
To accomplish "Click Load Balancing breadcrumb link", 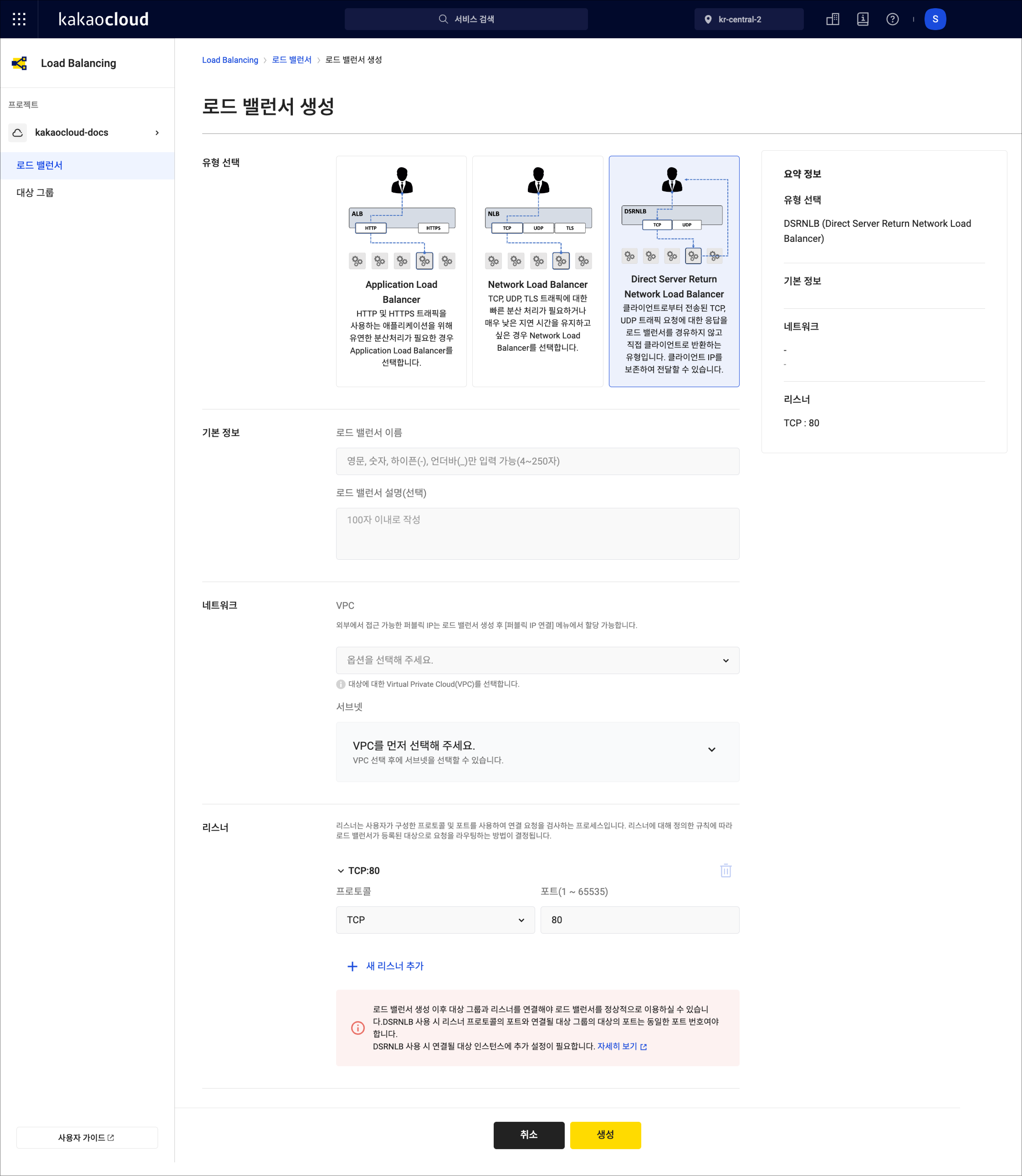I will pyautogui.click(x=230, y=60).
